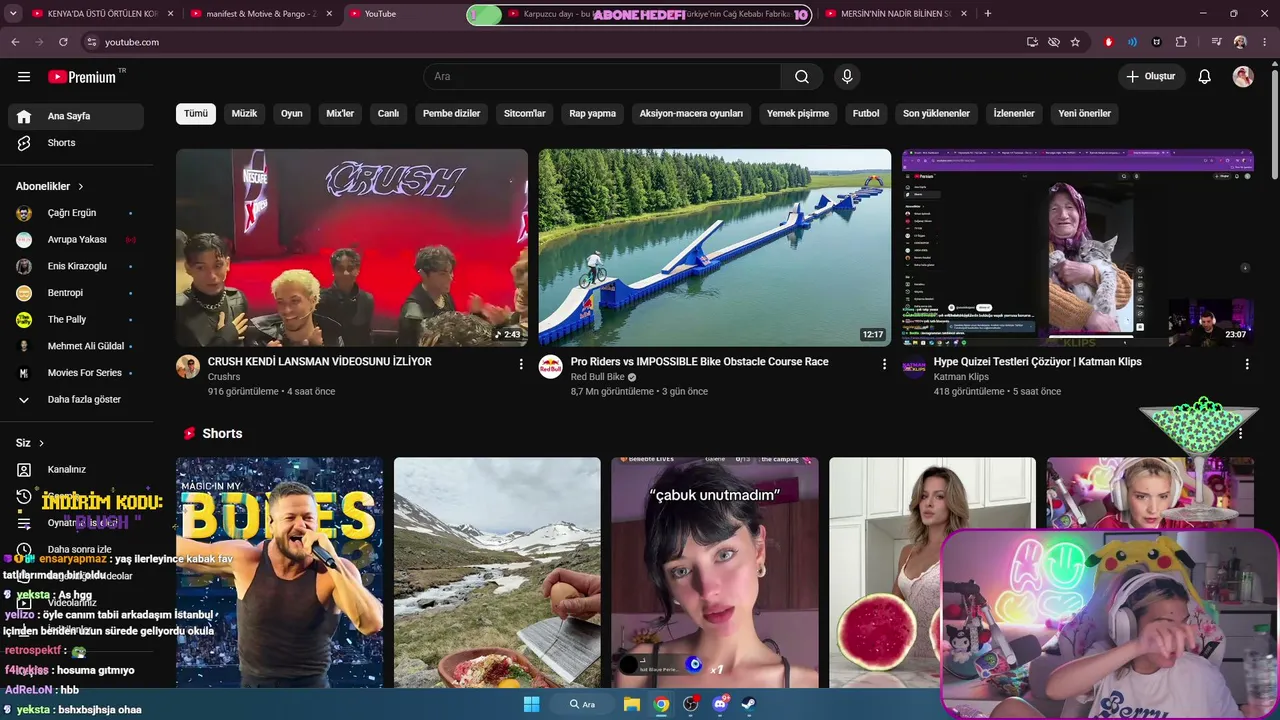This screenshot has height=720, width=1280.
Task: Open Chrome from the taskbar
Action: (x=661, y=704)
